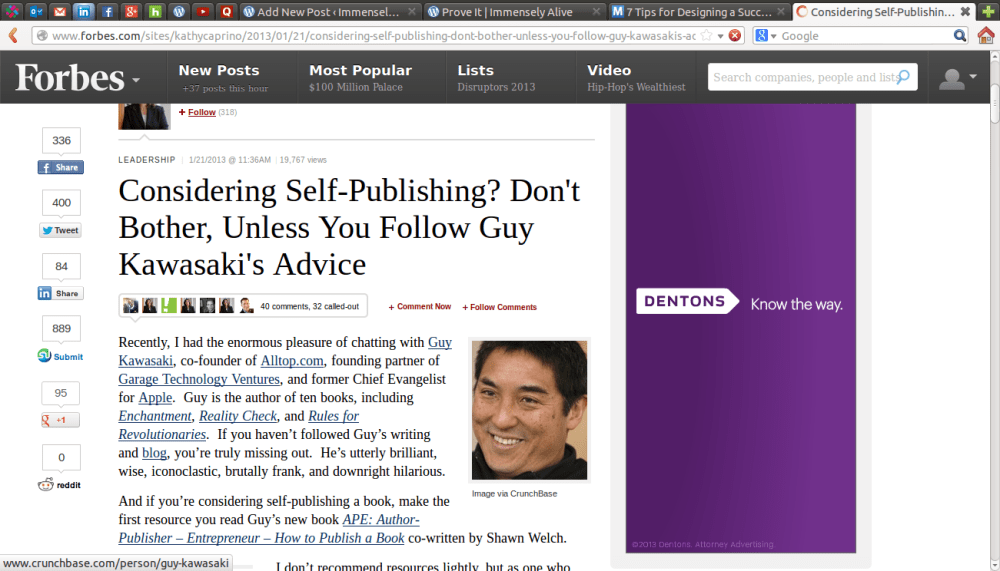Open the user account profile dropdown
Viewport: 1000px width, 571px height.
(958, 78)
